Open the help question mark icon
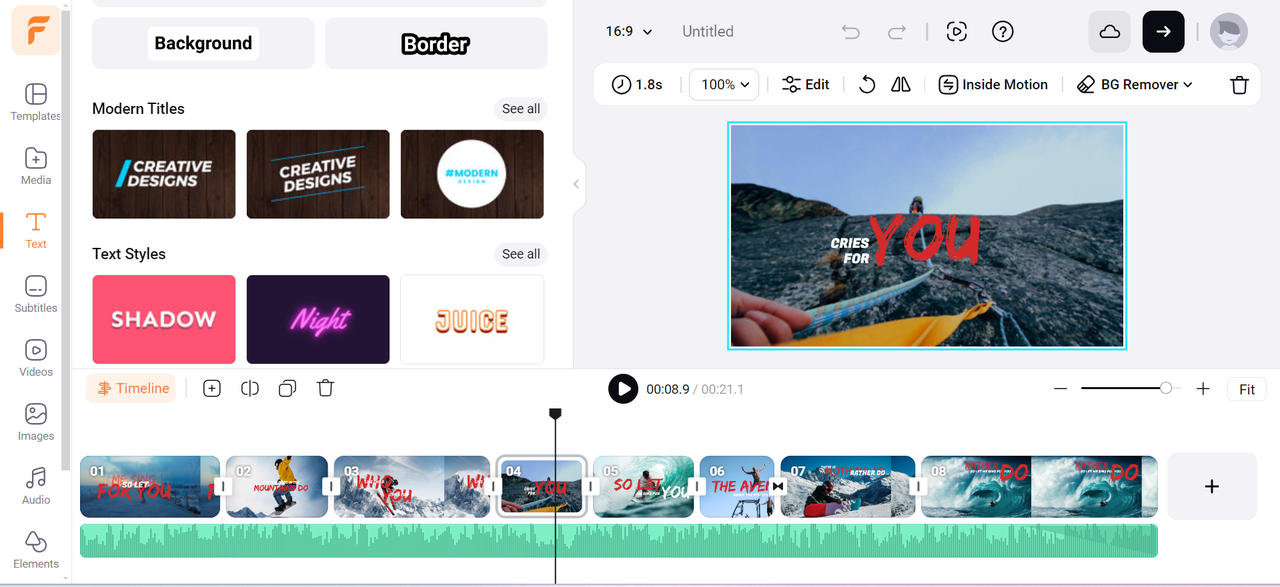Viewport: 1280px width, 587px height. pyautogui.click(x=1003, y=32)
